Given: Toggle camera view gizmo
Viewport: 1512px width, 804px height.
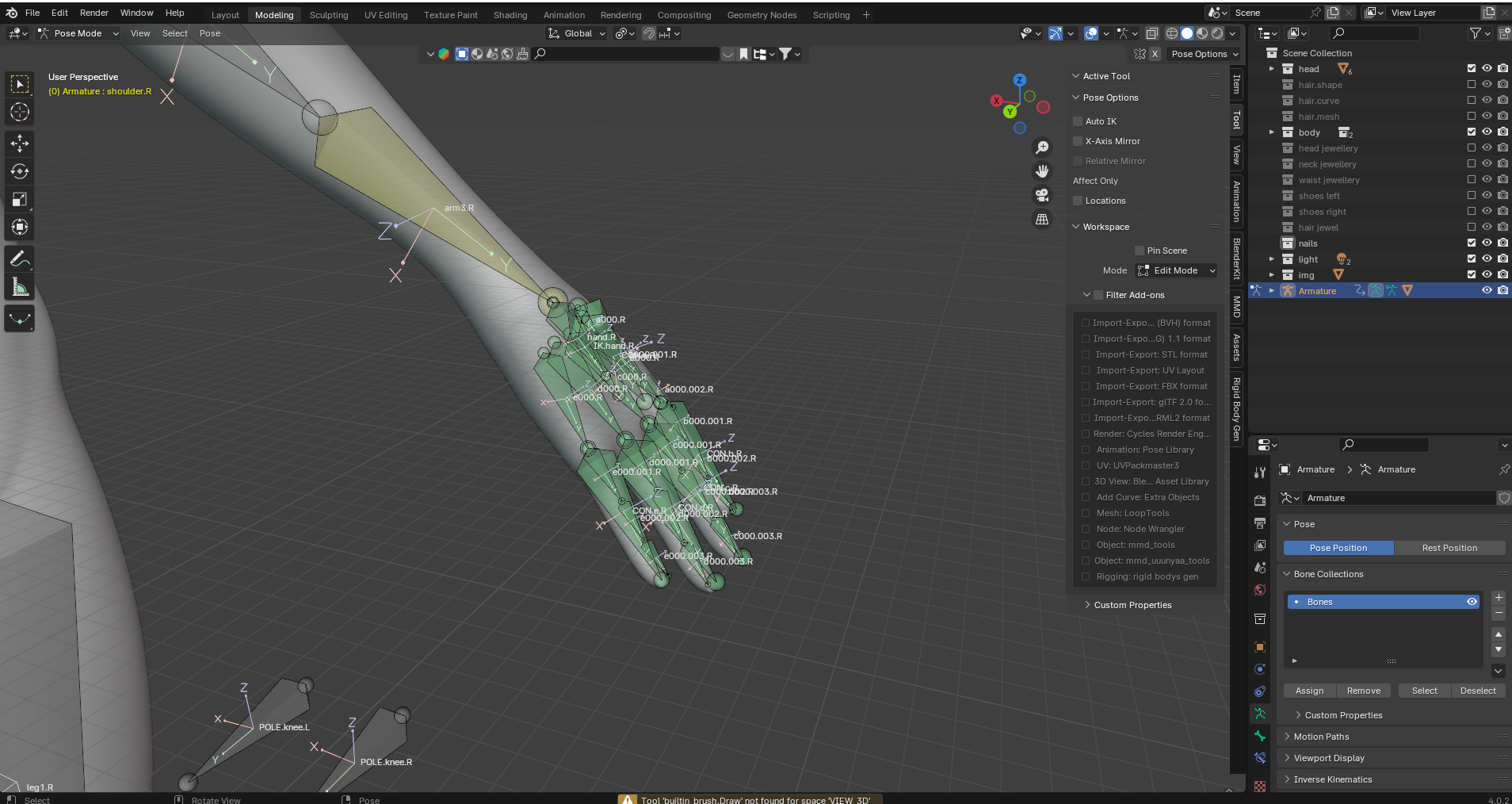Looking at the screenshot, I should coord(1042,195).
